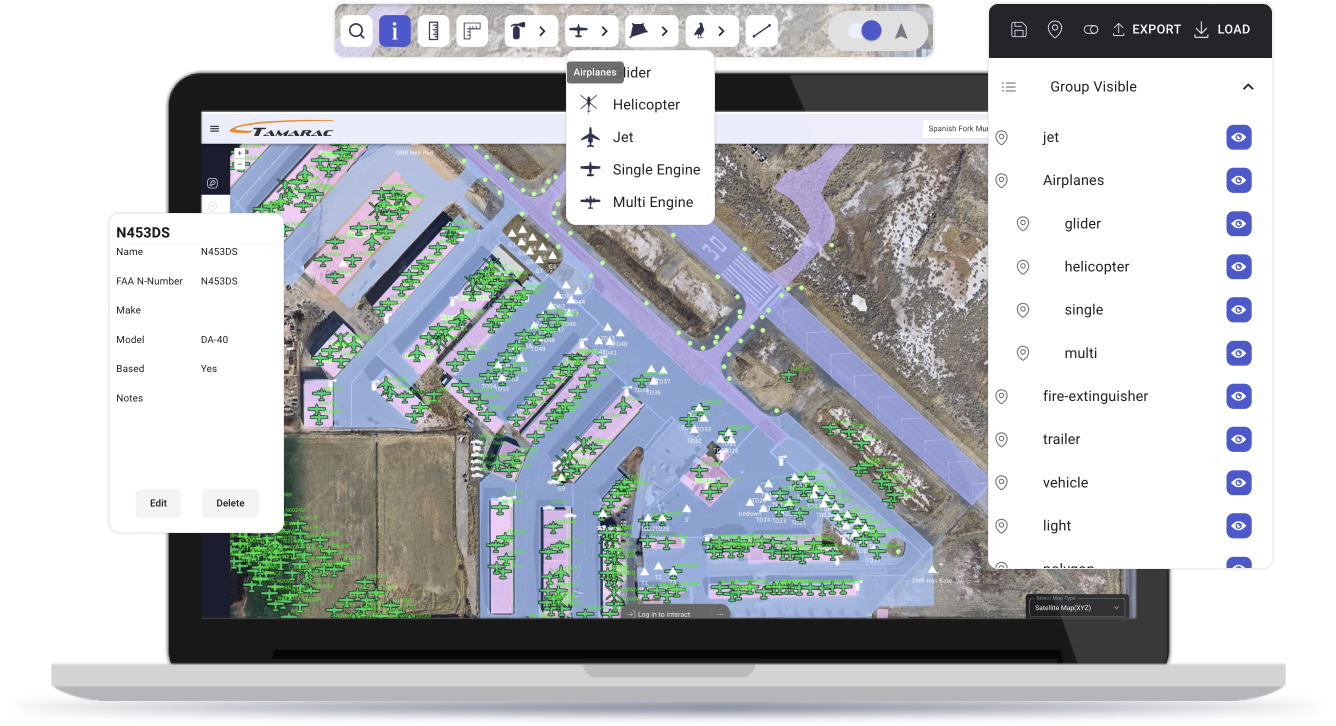This screenshot has width=1336, height=726.
Task: Click the Tamarac logo
Action: (x=281, y=129)
